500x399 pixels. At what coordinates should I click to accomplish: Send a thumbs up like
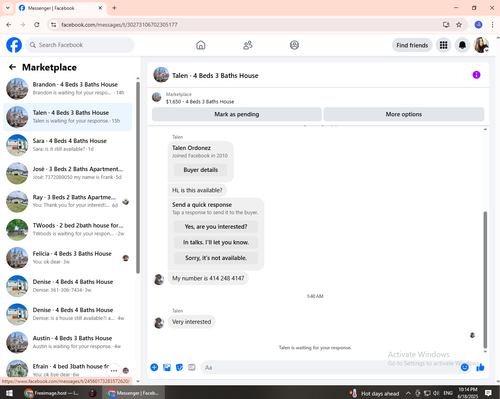coord(480,367)
